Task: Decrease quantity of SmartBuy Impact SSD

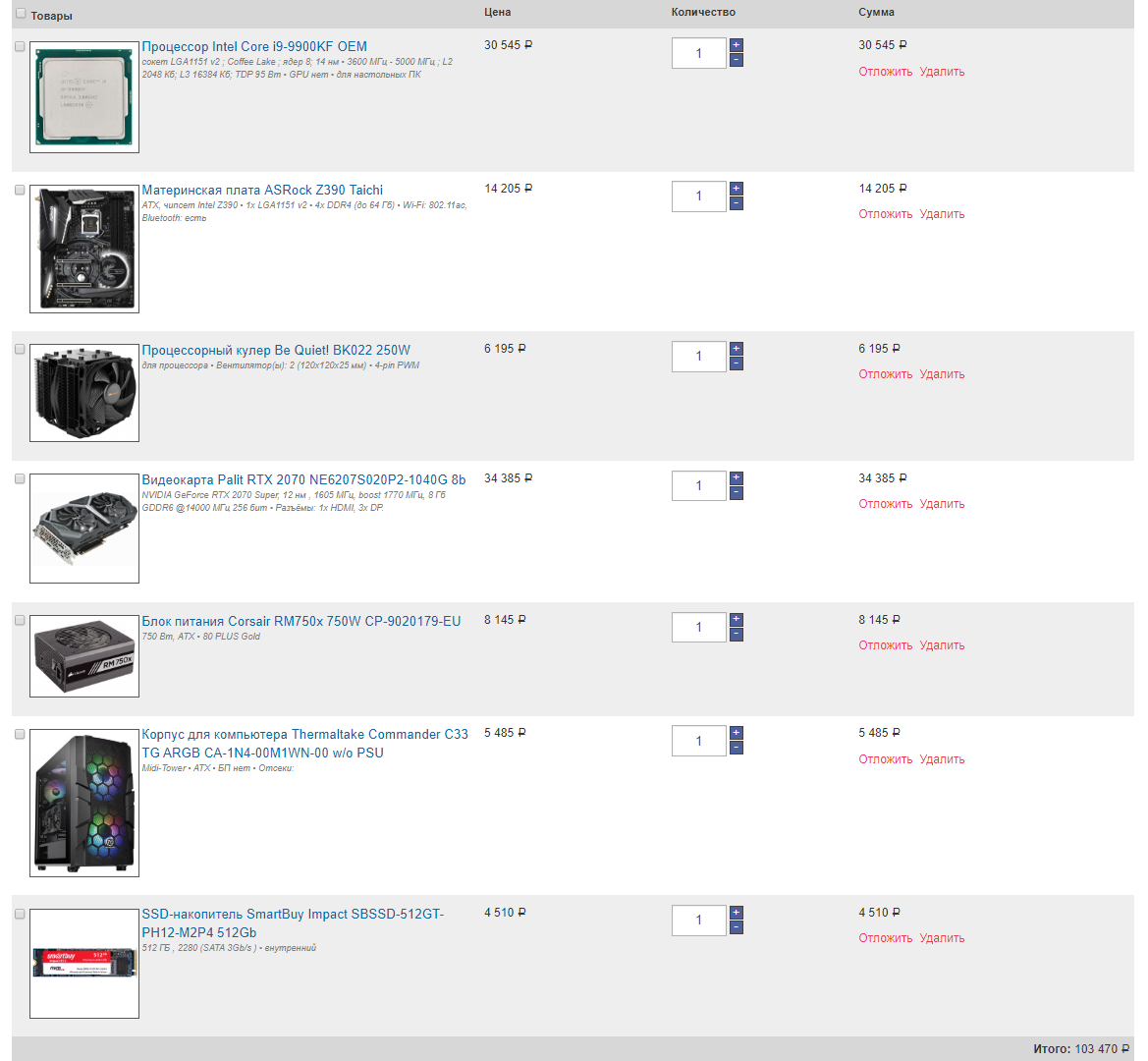Action: click(x=737, y=927)
